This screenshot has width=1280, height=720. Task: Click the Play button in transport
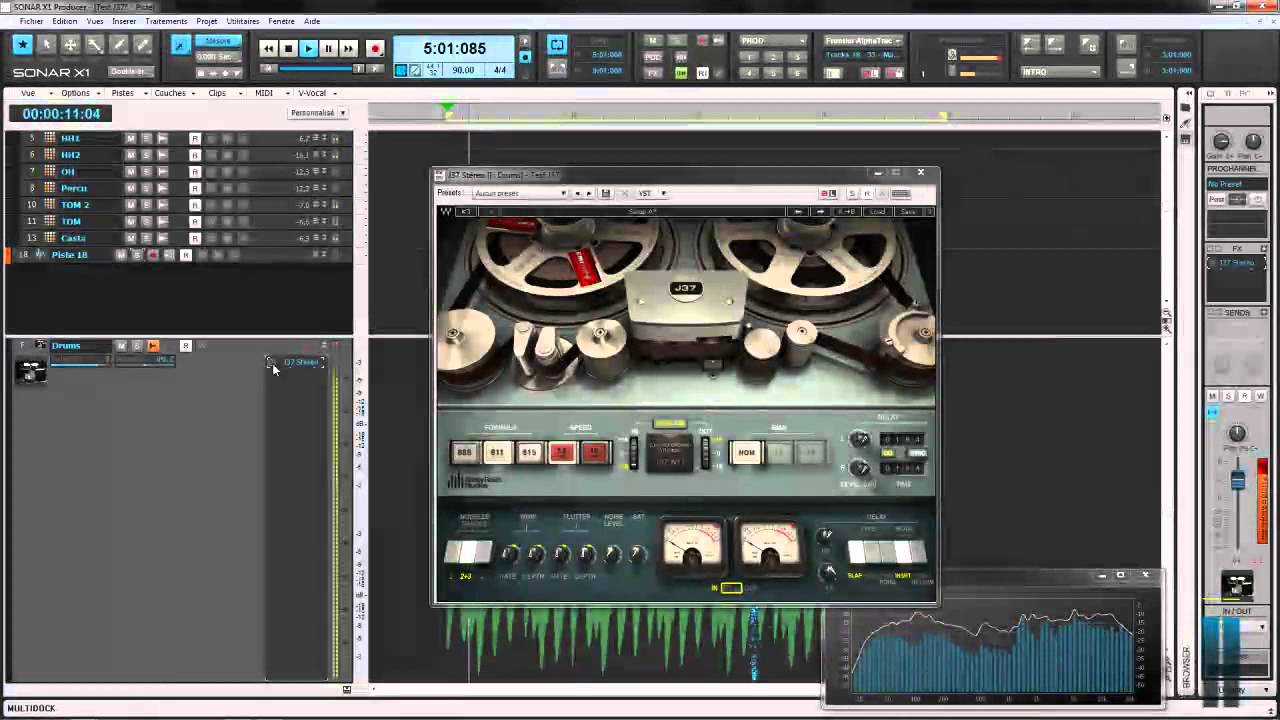pyautogui.click(x=308, y=48)
